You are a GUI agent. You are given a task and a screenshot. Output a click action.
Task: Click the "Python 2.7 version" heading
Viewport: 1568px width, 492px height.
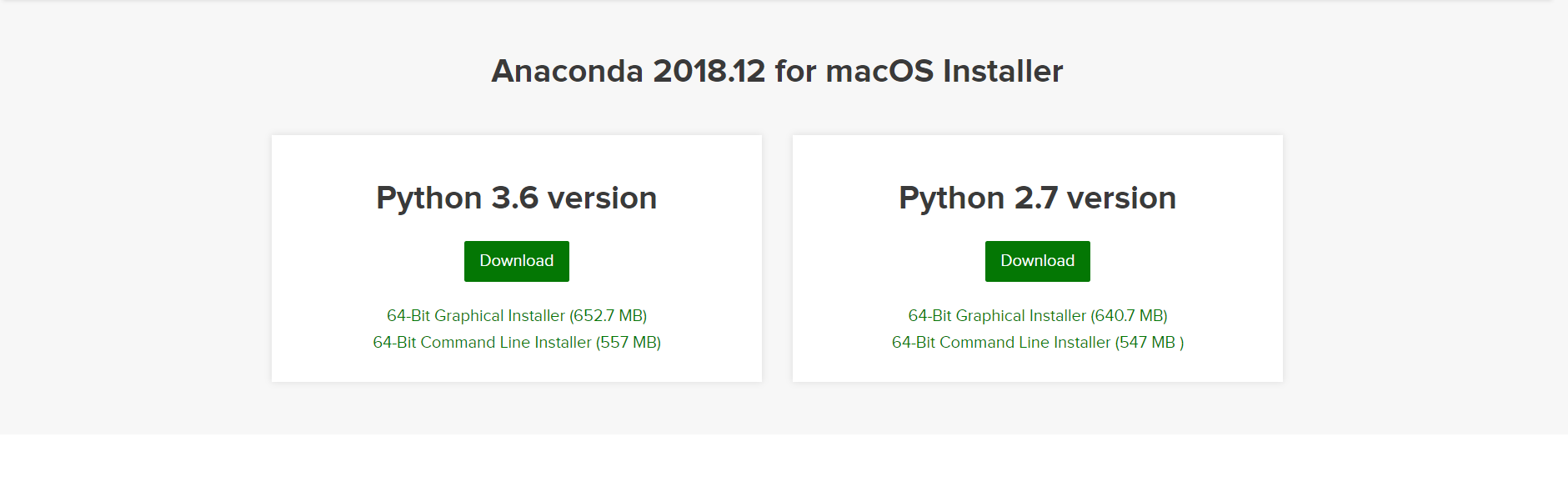(1037, 198)
